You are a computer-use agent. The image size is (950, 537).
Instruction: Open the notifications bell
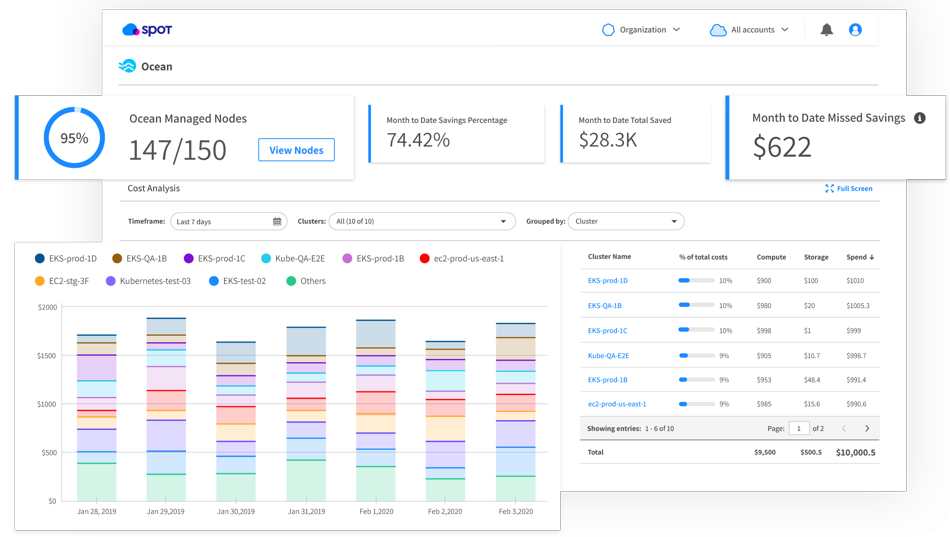pyautogui.click(x=826, y=29)
